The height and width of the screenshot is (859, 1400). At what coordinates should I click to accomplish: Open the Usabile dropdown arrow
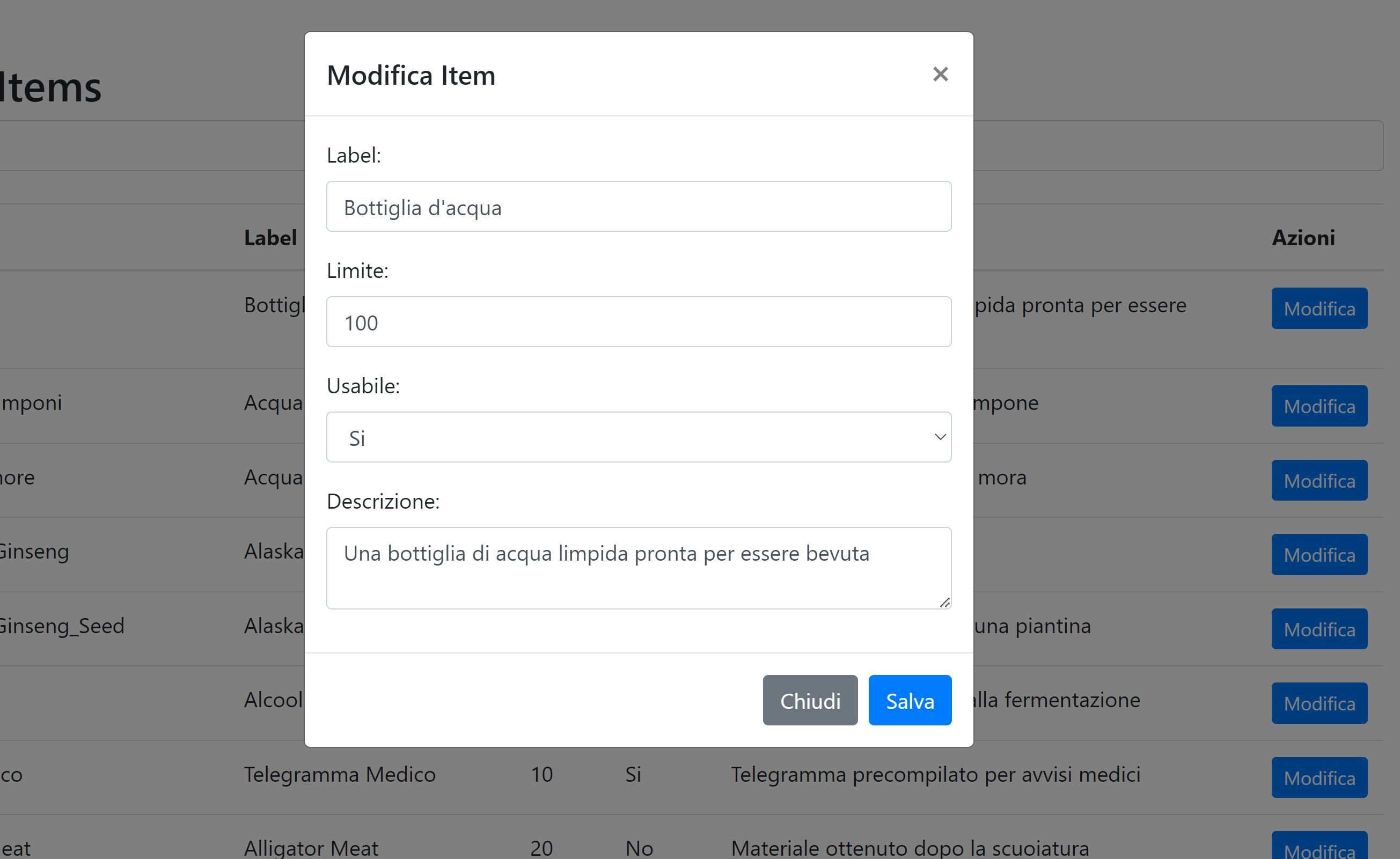[940, 437]
